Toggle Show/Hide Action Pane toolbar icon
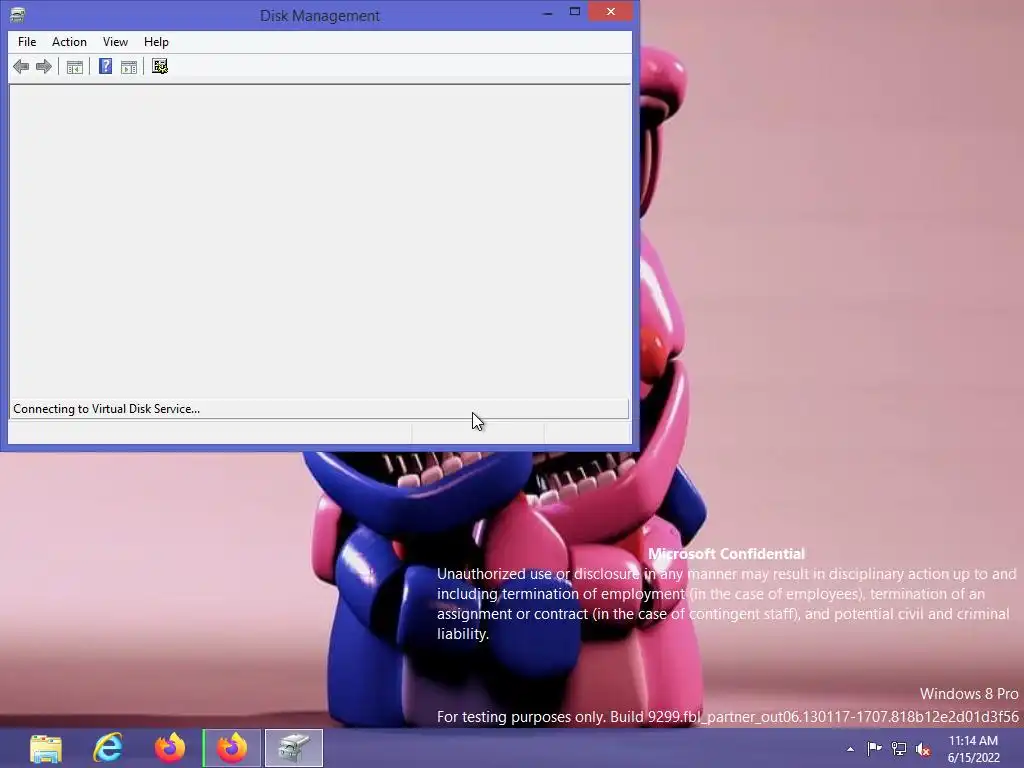This screenshot has height=768, width=1024. (129, 67)
